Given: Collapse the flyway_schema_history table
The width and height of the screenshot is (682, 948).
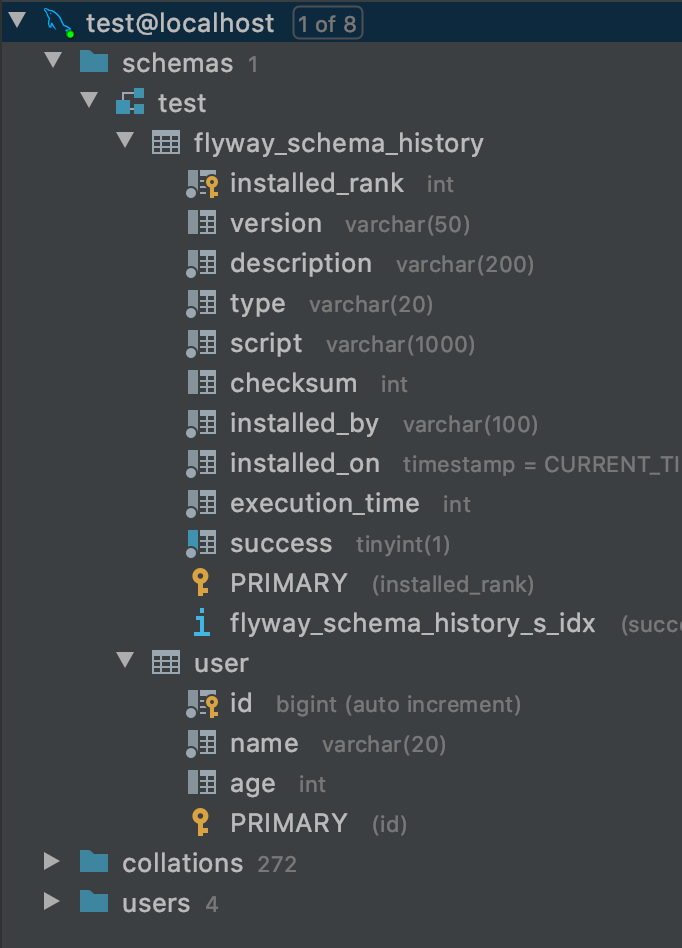Looking at the screenshot, I should coord(125,141).
